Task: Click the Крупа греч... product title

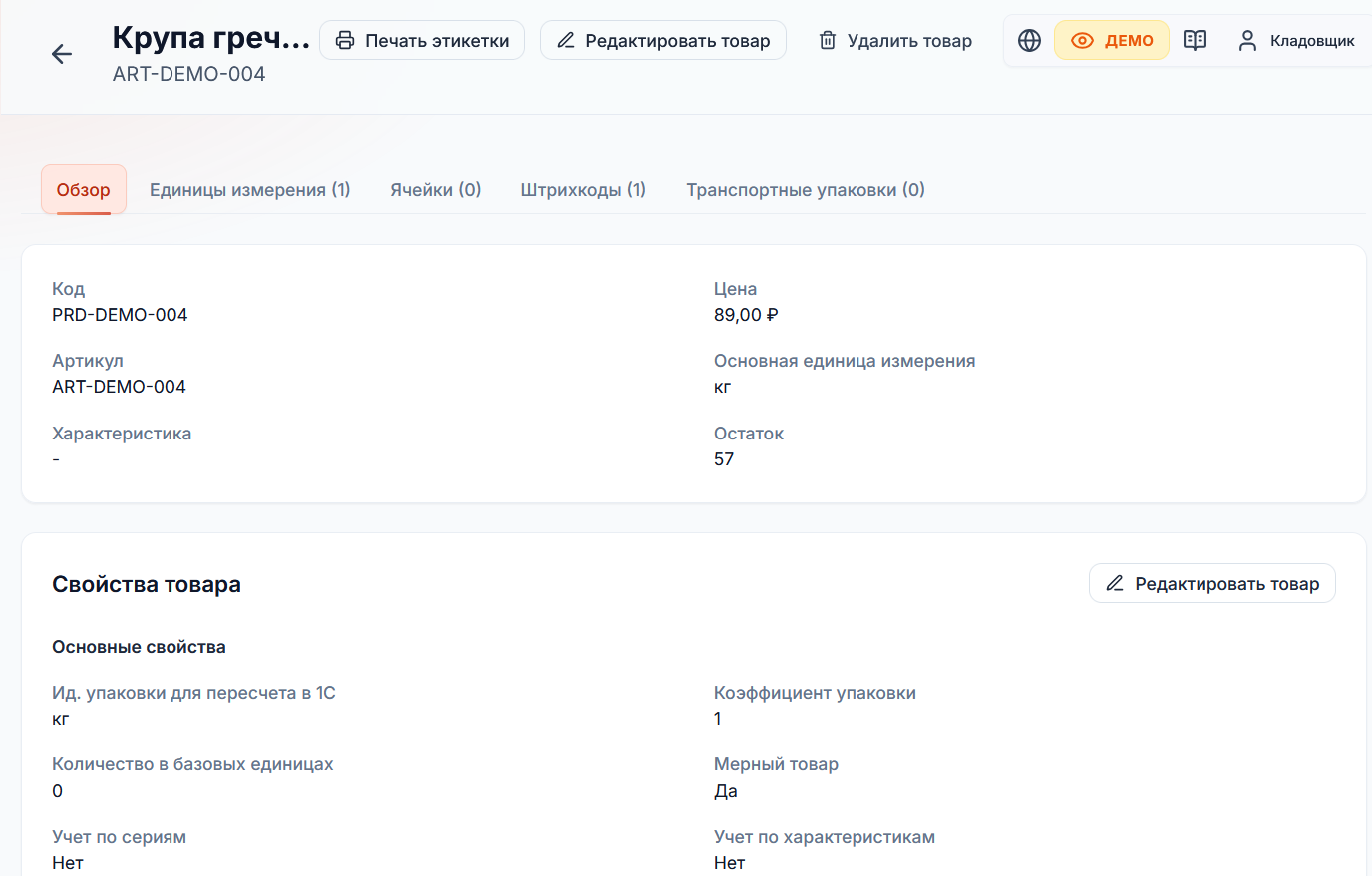Action: point(211,37)
